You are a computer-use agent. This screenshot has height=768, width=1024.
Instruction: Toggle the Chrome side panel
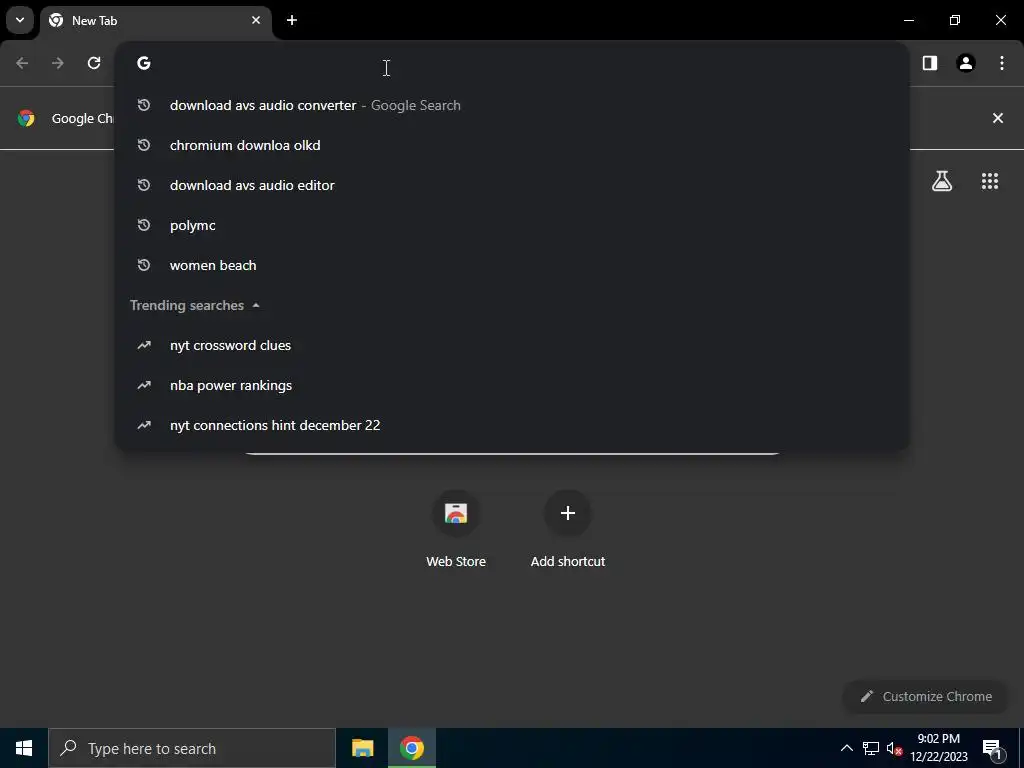(930, 63)
